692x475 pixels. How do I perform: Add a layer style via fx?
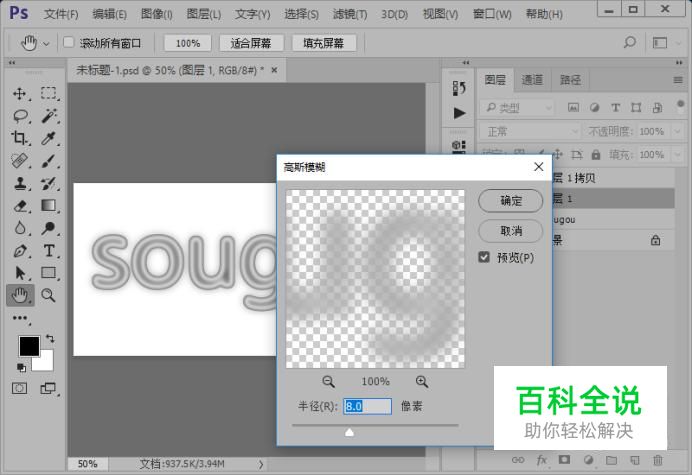(x=542, y=460)
